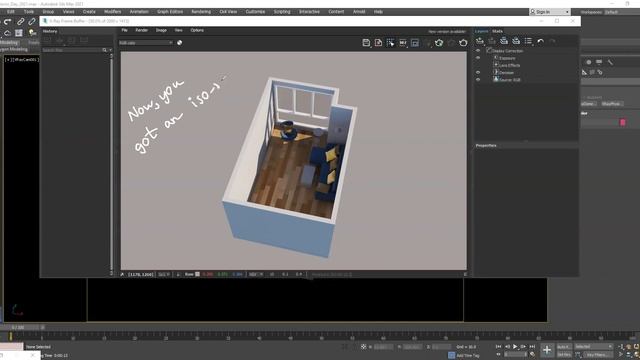
Task: Click the render last teapot icon
Action: 463,42
